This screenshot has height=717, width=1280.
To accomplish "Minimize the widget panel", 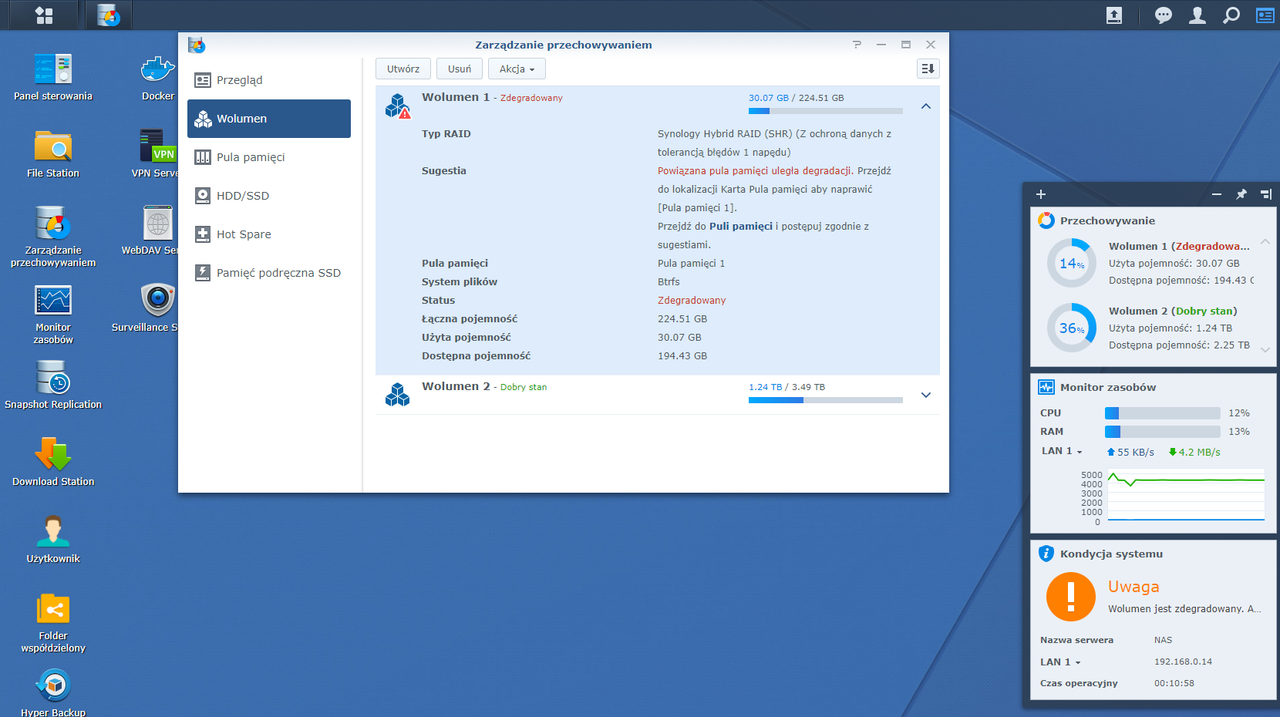I will click(1216, 194).
